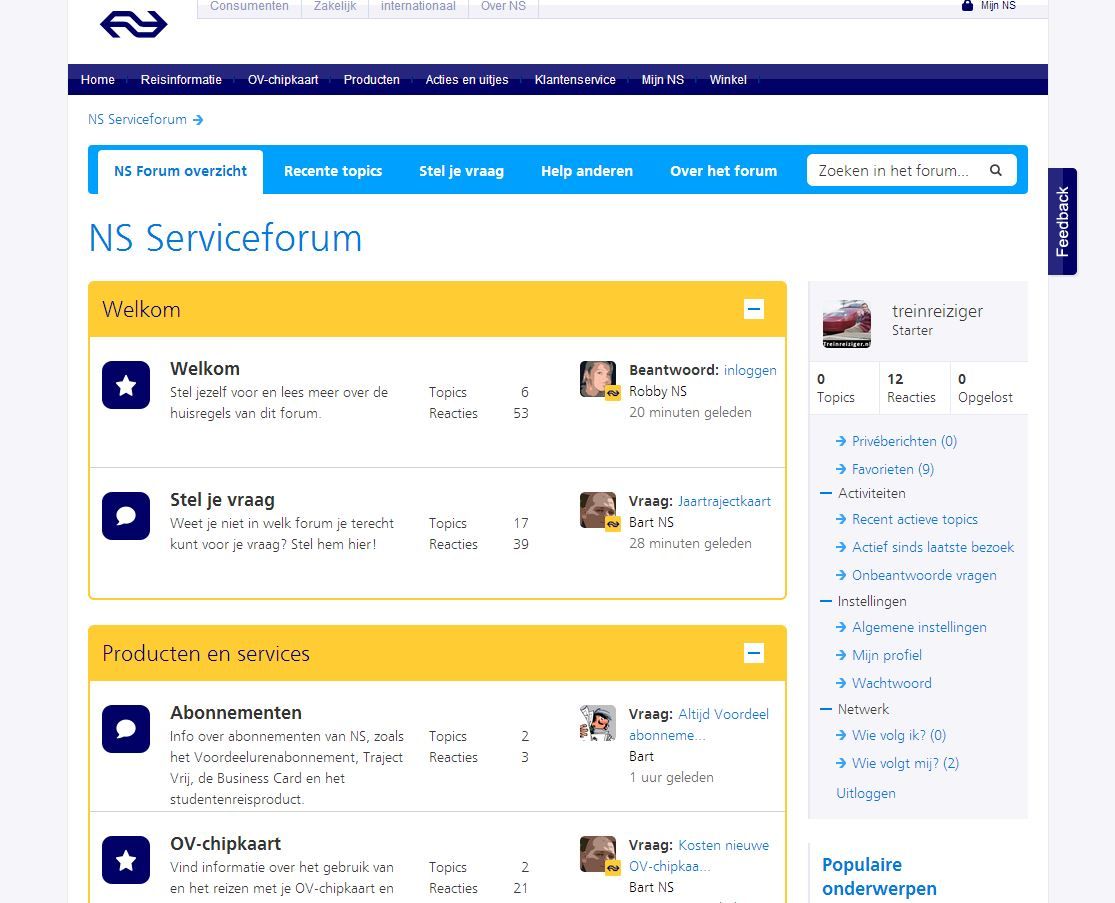Click the lock icon next to Mijn NS
Image resolution: width=1115 pixels, height=903 pixels.
[x=967, y=6]
